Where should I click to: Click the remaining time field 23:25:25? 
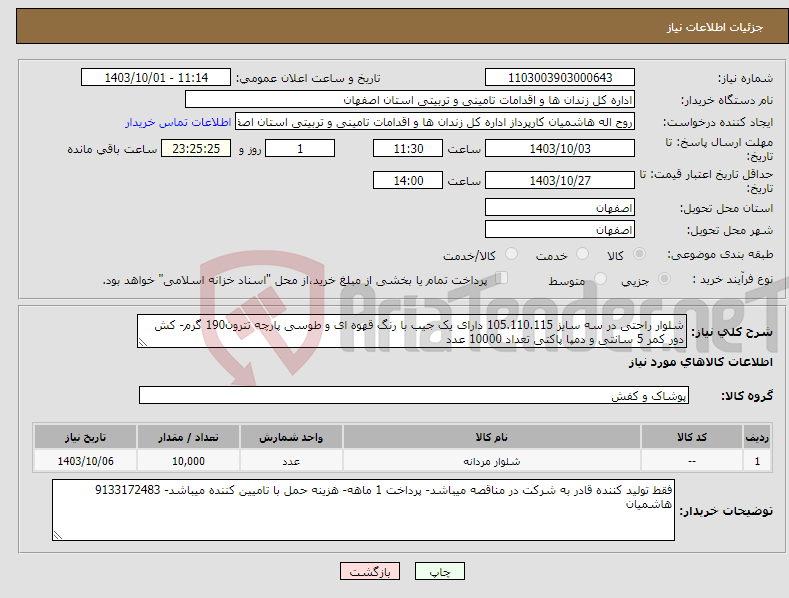pyautogui.click(x=196, y=148)
